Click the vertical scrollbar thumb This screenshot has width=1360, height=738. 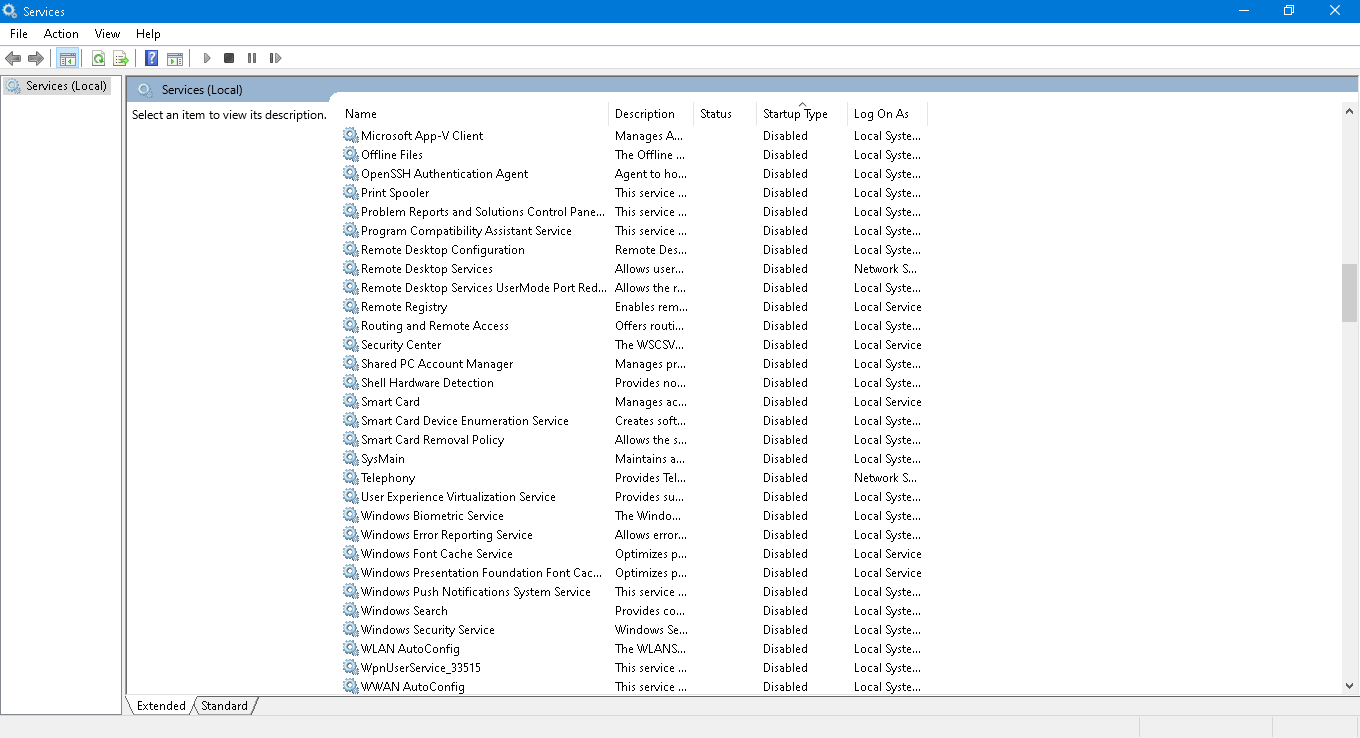1350,293
